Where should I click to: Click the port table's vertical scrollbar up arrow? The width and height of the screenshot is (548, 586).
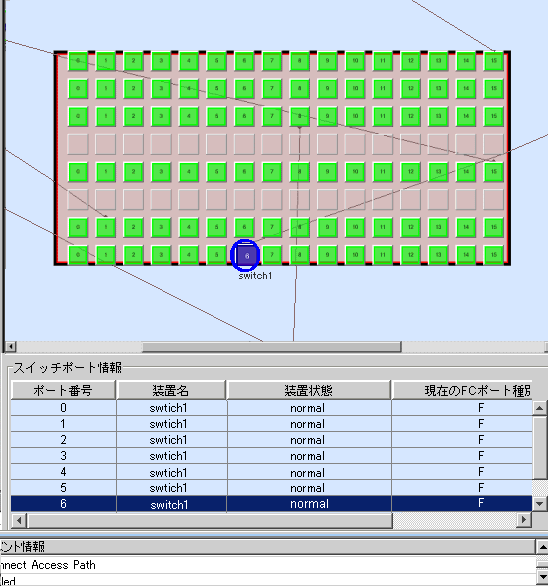[x=539, y=408]
